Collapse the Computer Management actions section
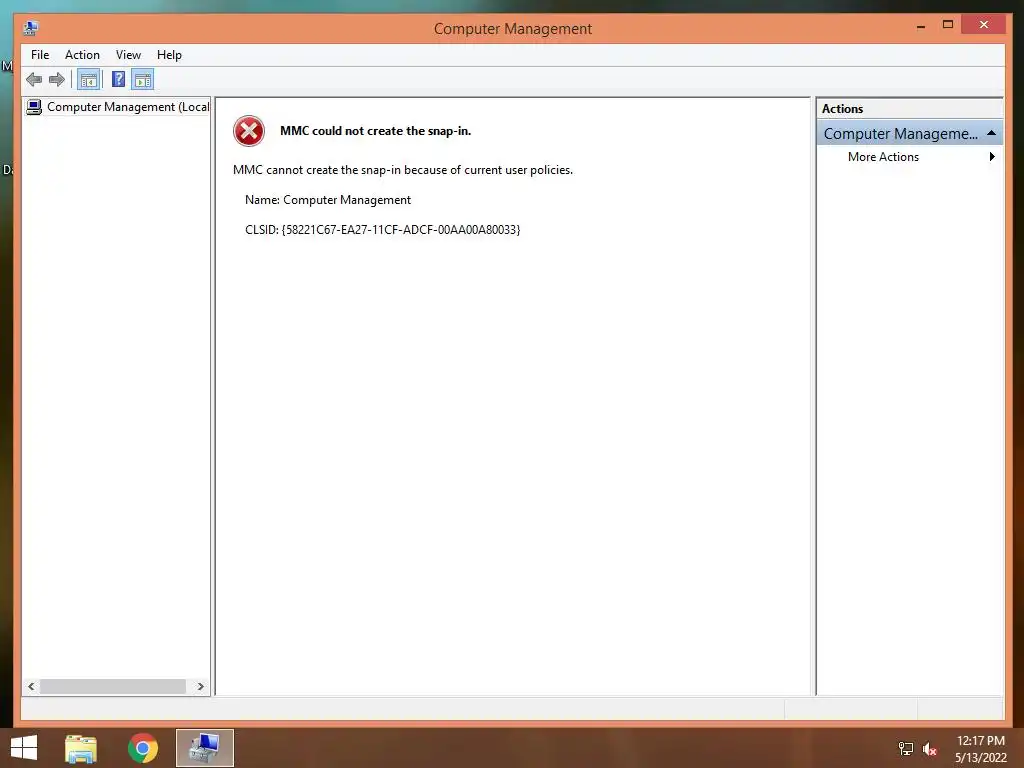This screenshot has height=768, width=1024. click(991, 133)
